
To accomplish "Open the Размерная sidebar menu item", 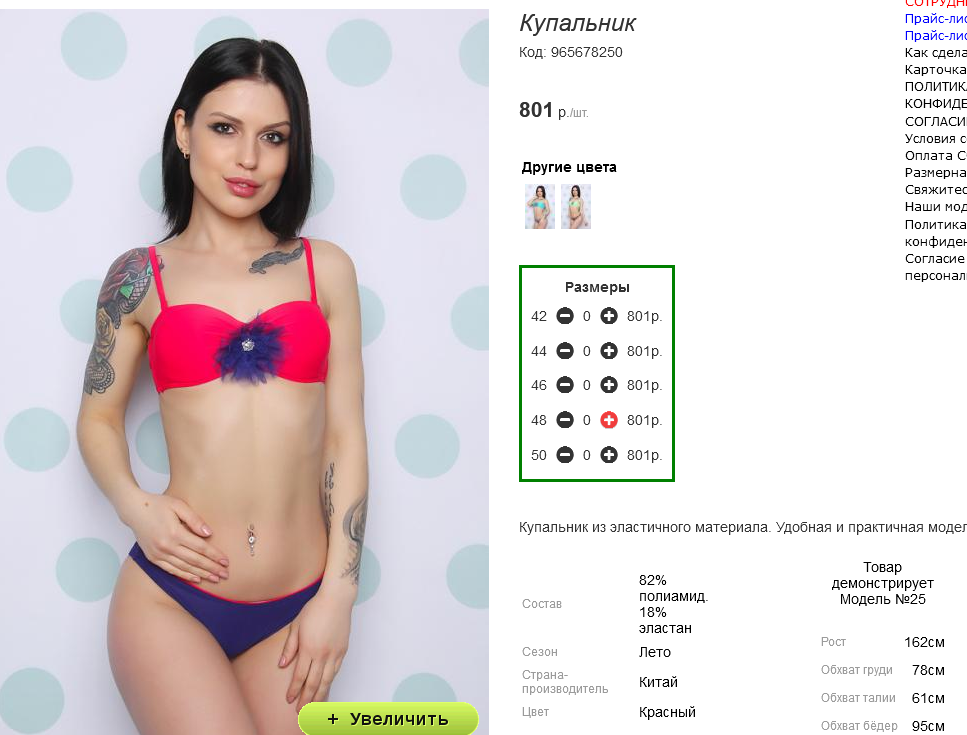I will (x=936, y=173).
